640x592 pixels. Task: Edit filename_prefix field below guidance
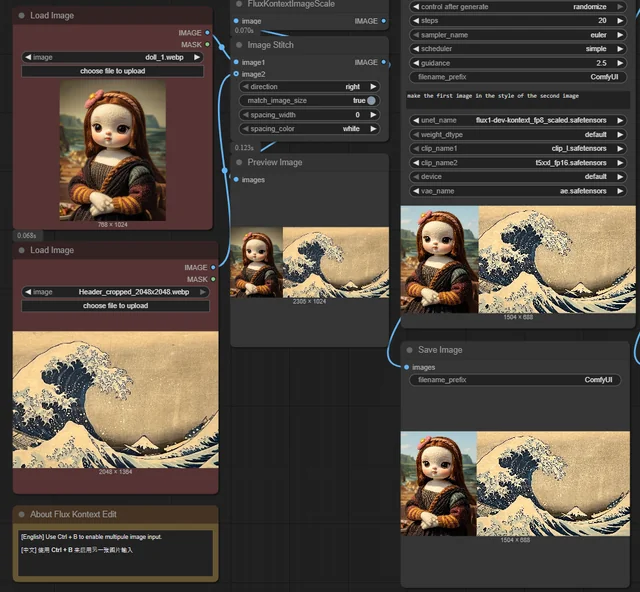518,77
